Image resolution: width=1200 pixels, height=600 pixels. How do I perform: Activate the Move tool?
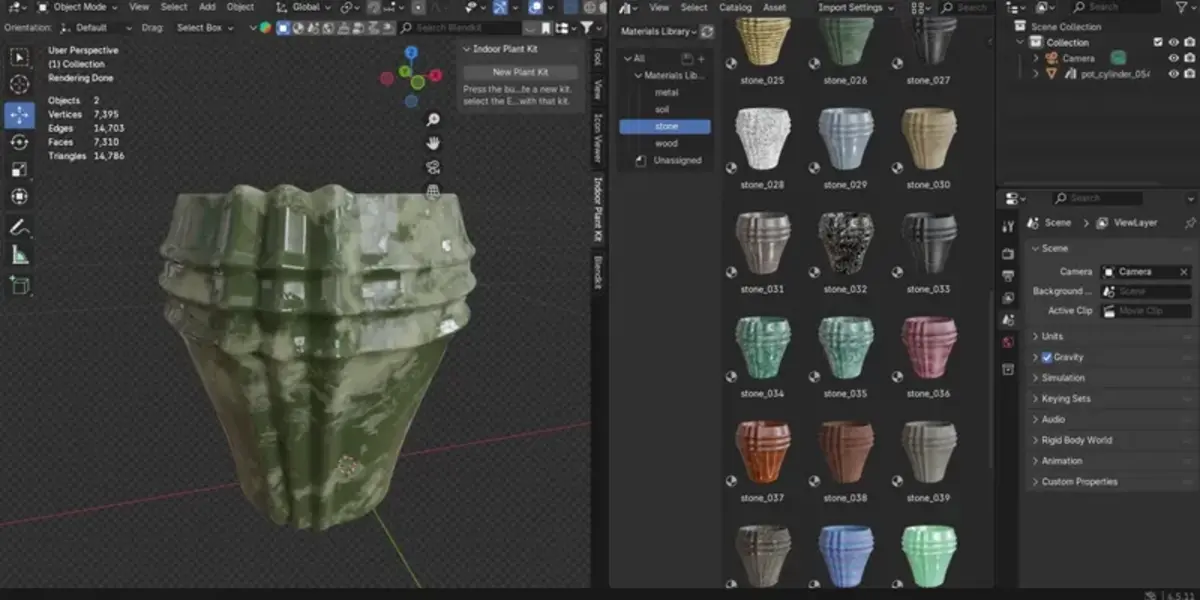point(19,115)
